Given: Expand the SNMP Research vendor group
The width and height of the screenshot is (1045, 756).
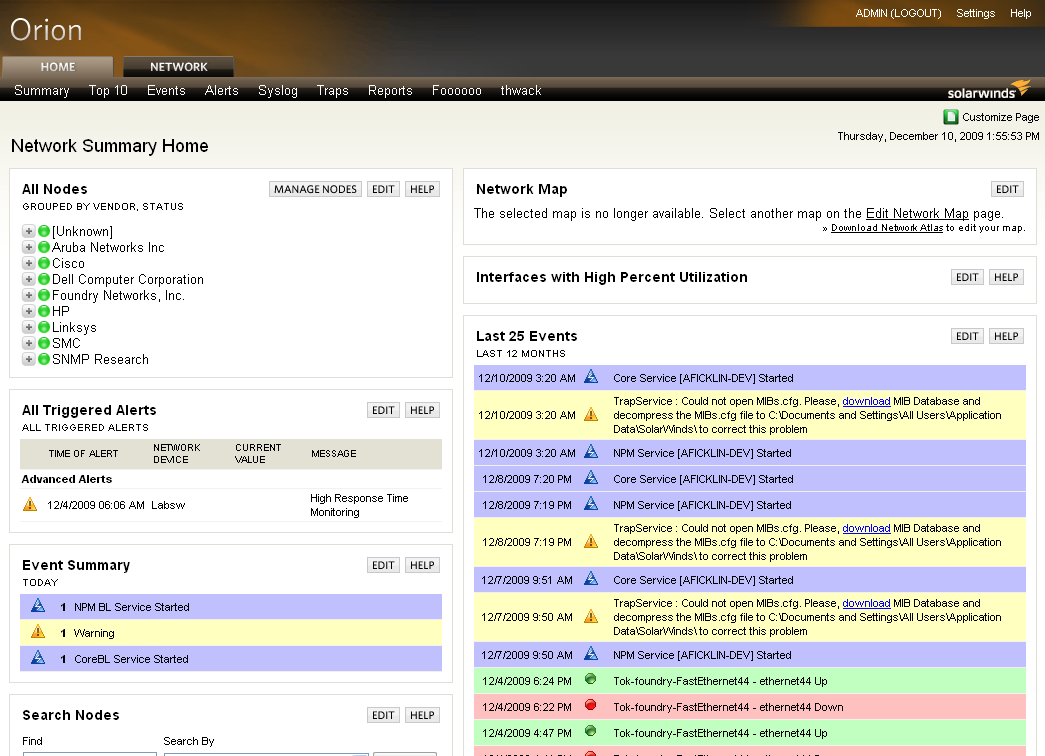Looking at the screenshot, I should (x=29, y=360).
